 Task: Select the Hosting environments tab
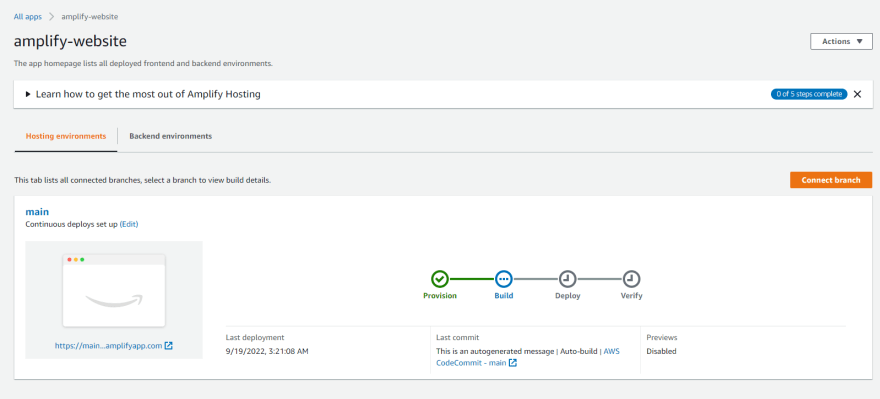(66, 136)
